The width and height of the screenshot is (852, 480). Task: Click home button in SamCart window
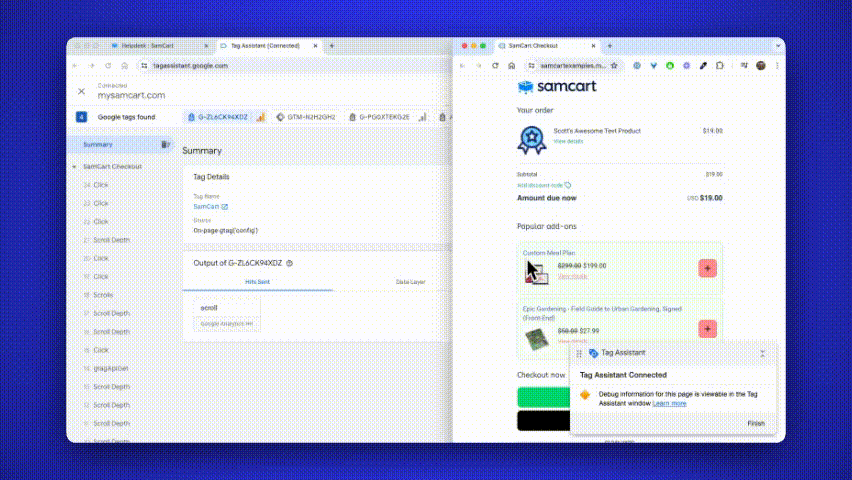(511, 66)
